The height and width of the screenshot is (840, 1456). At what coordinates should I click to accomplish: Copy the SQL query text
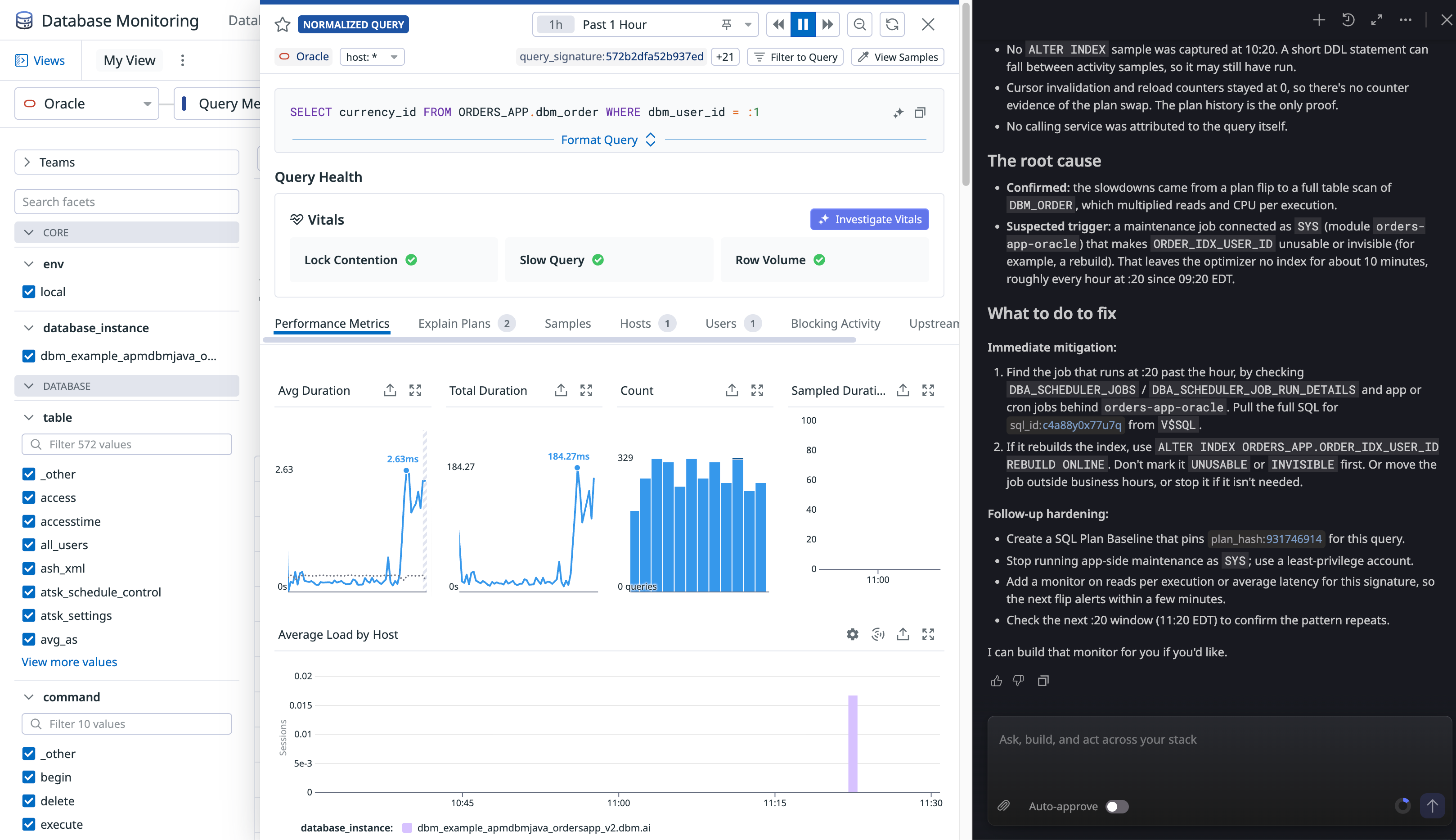pyautogui.click(x=920, y=113)
